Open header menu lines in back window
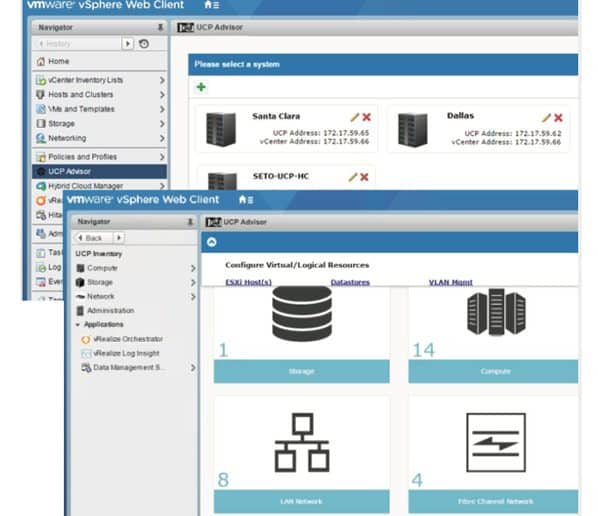This screenshot has width=598, height=516. [216, 5]
